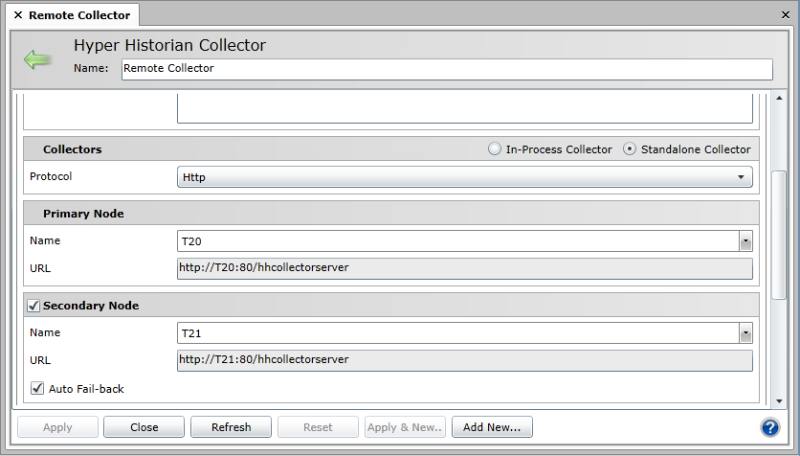Switch to the Remote Collector tab
Viewport: 800px width, 456px height.
[78, 16]
